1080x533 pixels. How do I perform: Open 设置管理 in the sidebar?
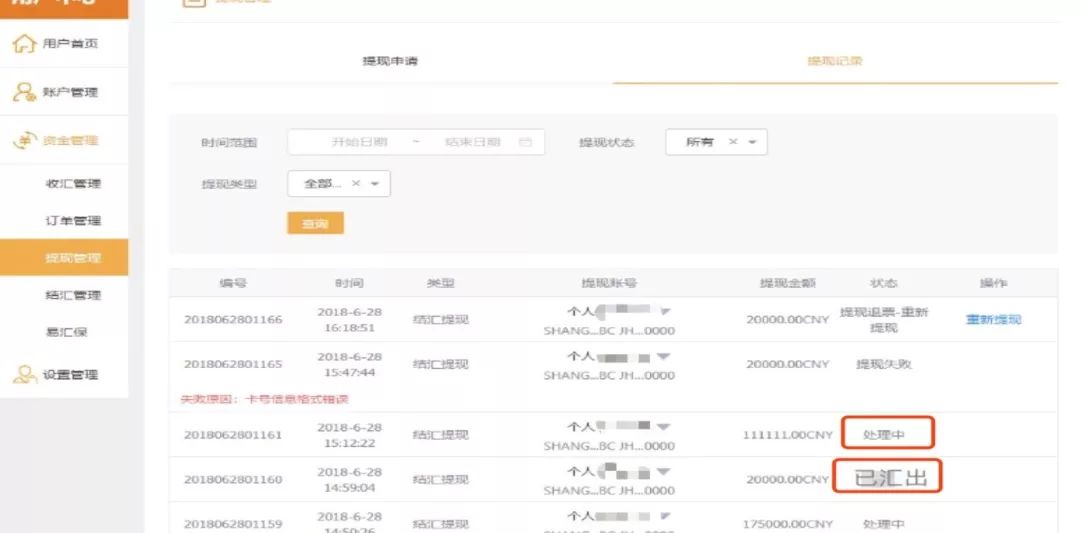pyautogui.click(x=70, y=375)
